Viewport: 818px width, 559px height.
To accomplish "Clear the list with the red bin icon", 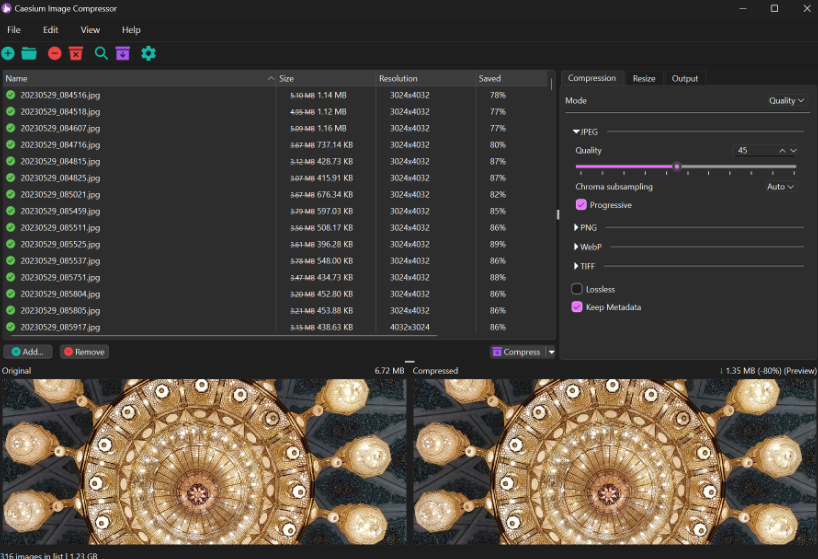I will click(x=76, y=53).
